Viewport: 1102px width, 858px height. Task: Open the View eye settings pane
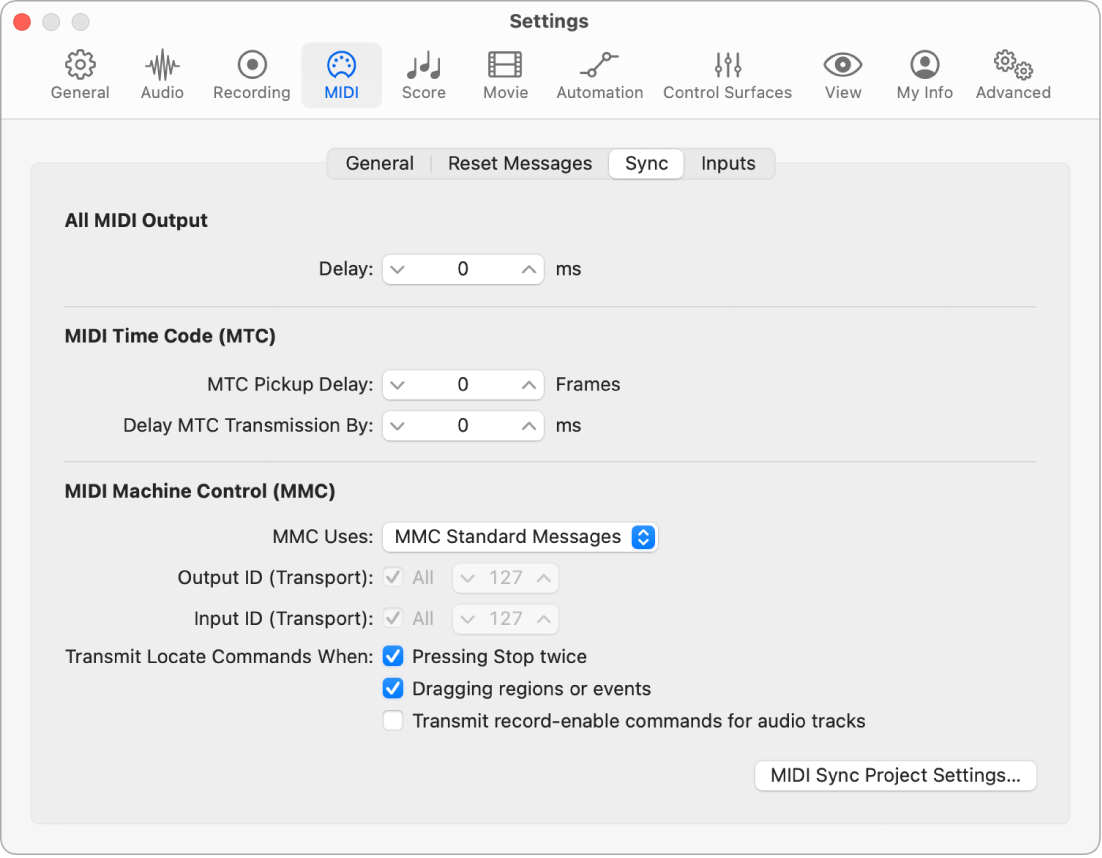[843, 75]
